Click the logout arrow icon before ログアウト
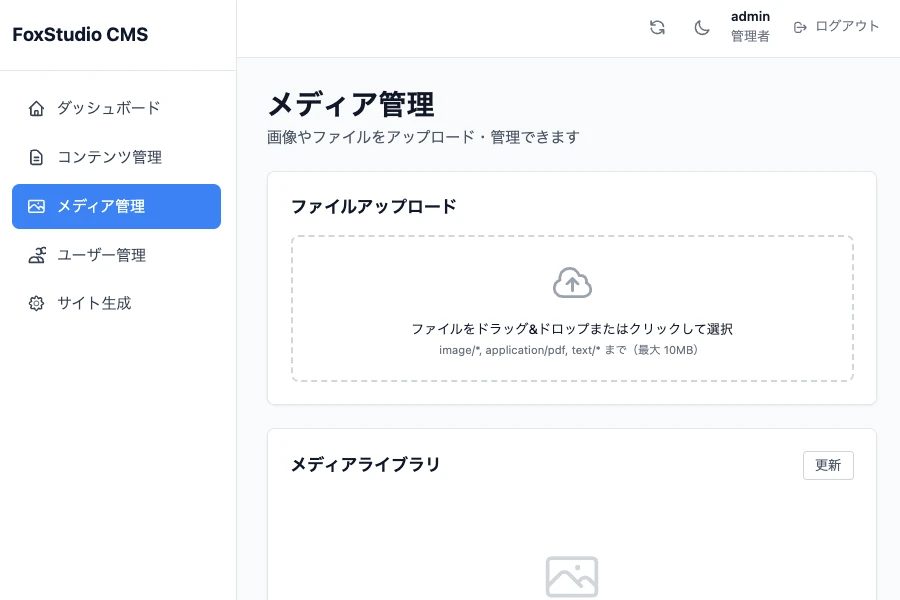 [800, 27]
